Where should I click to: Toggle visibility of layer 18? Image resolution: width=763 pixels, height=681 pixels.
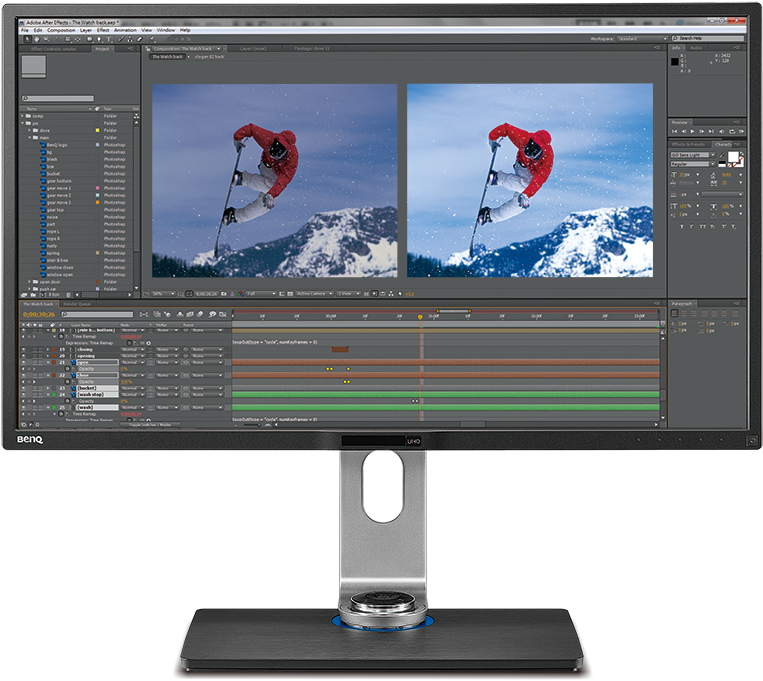click(23, 330)
